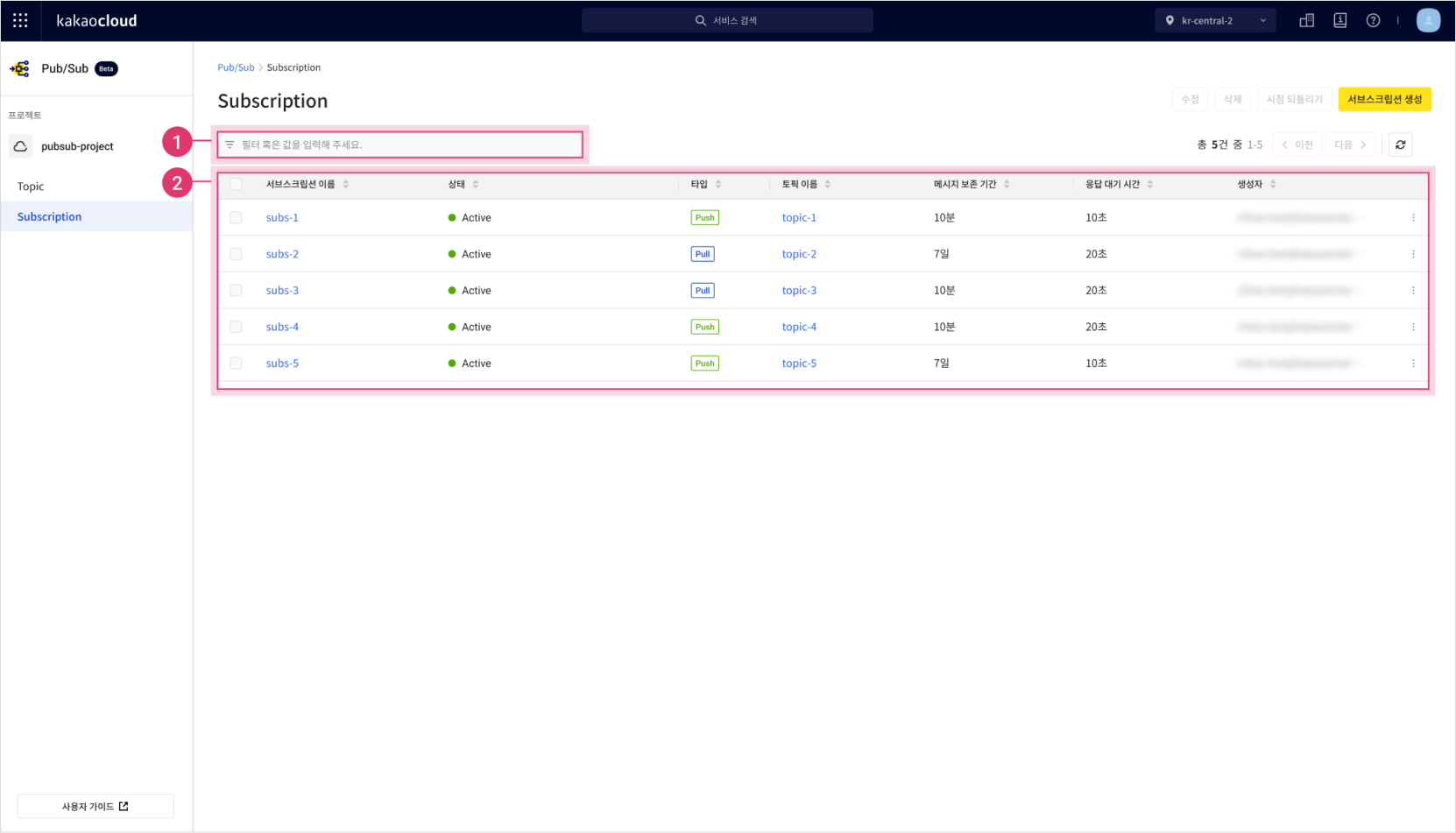Click the Pub/Sub breadcrumb link

point(236,67)
